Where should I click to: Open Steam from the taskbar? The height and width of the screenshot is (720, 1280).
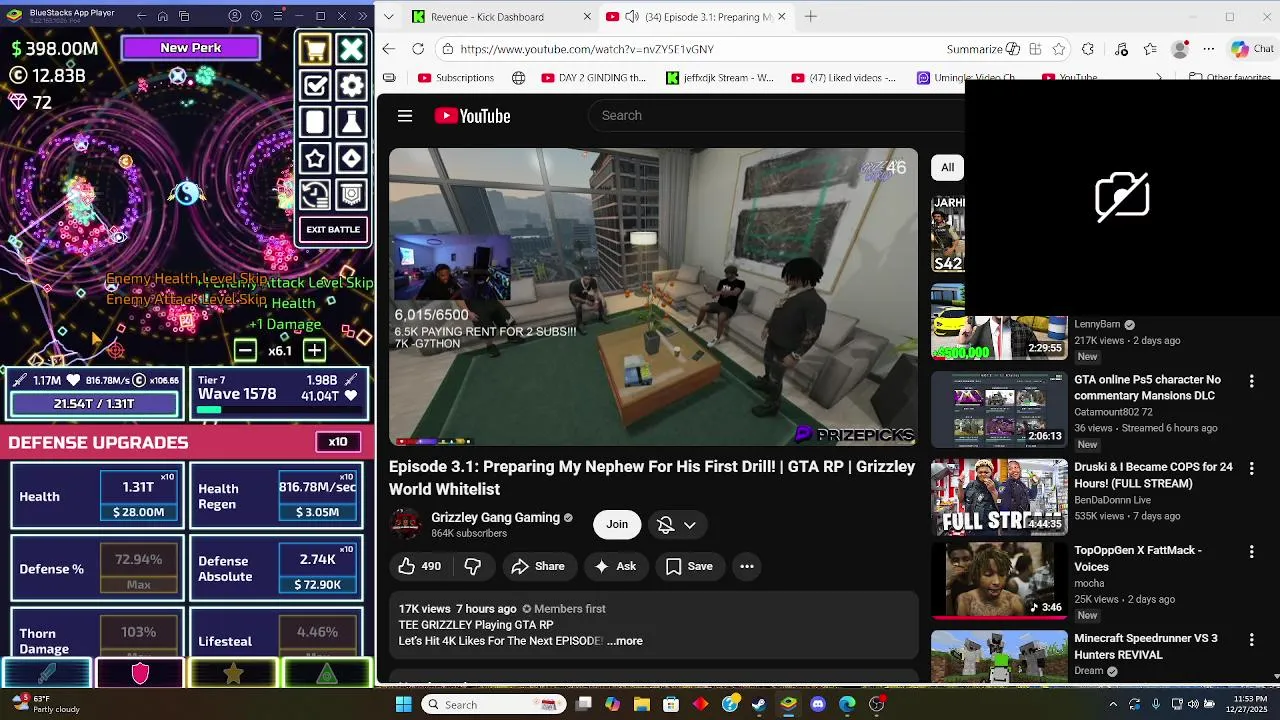(x=759, y=704)
